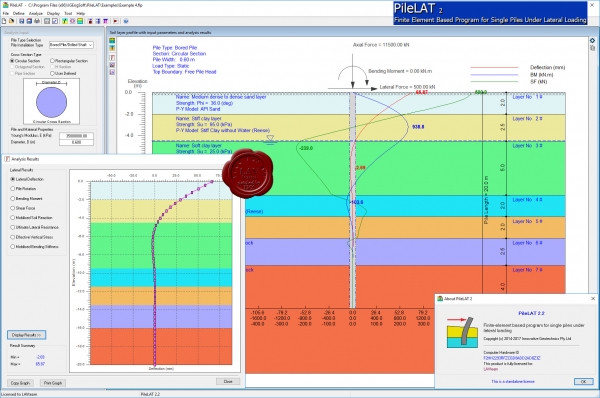Screen dimensions: 600x398
Task: Open the Help menu
Action: (x=80, y=13)
